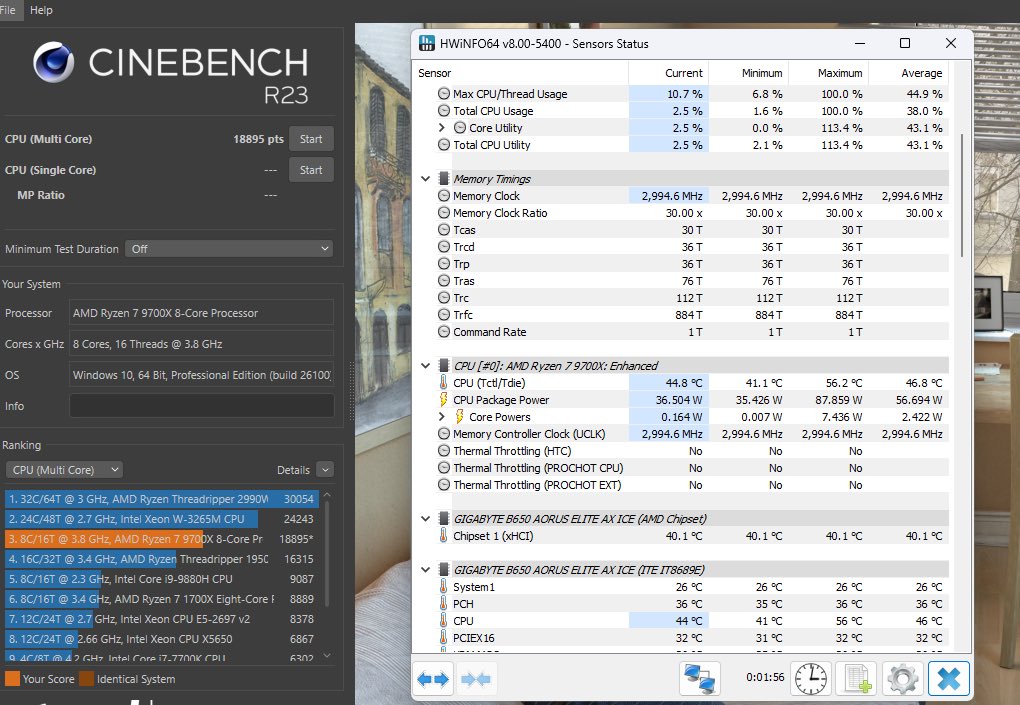
Task: Click the Info input field
Action: click(x=202, y=406)
